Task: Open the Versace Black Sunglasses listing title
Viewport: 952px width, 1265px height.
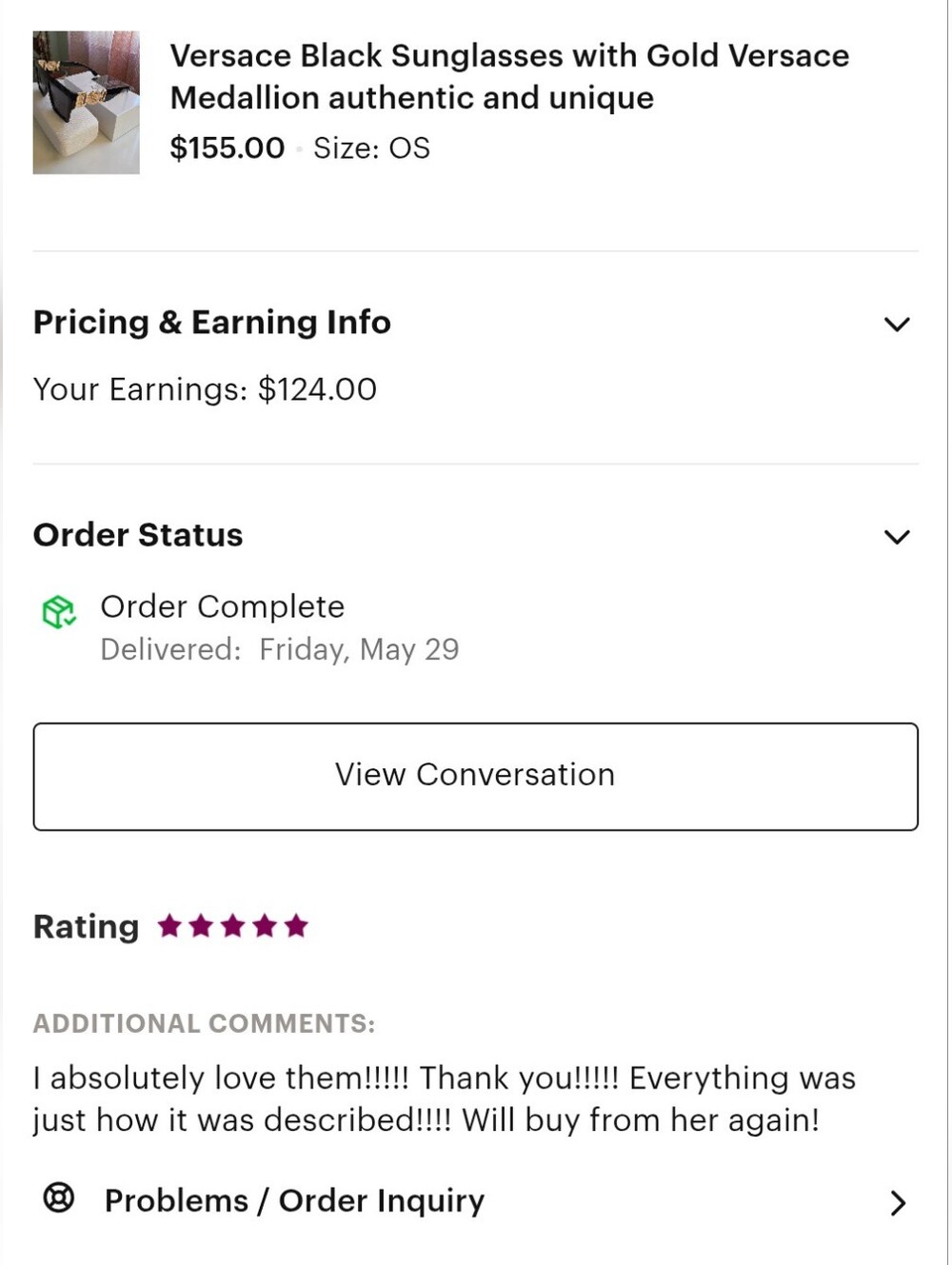Action: [509, 77]
